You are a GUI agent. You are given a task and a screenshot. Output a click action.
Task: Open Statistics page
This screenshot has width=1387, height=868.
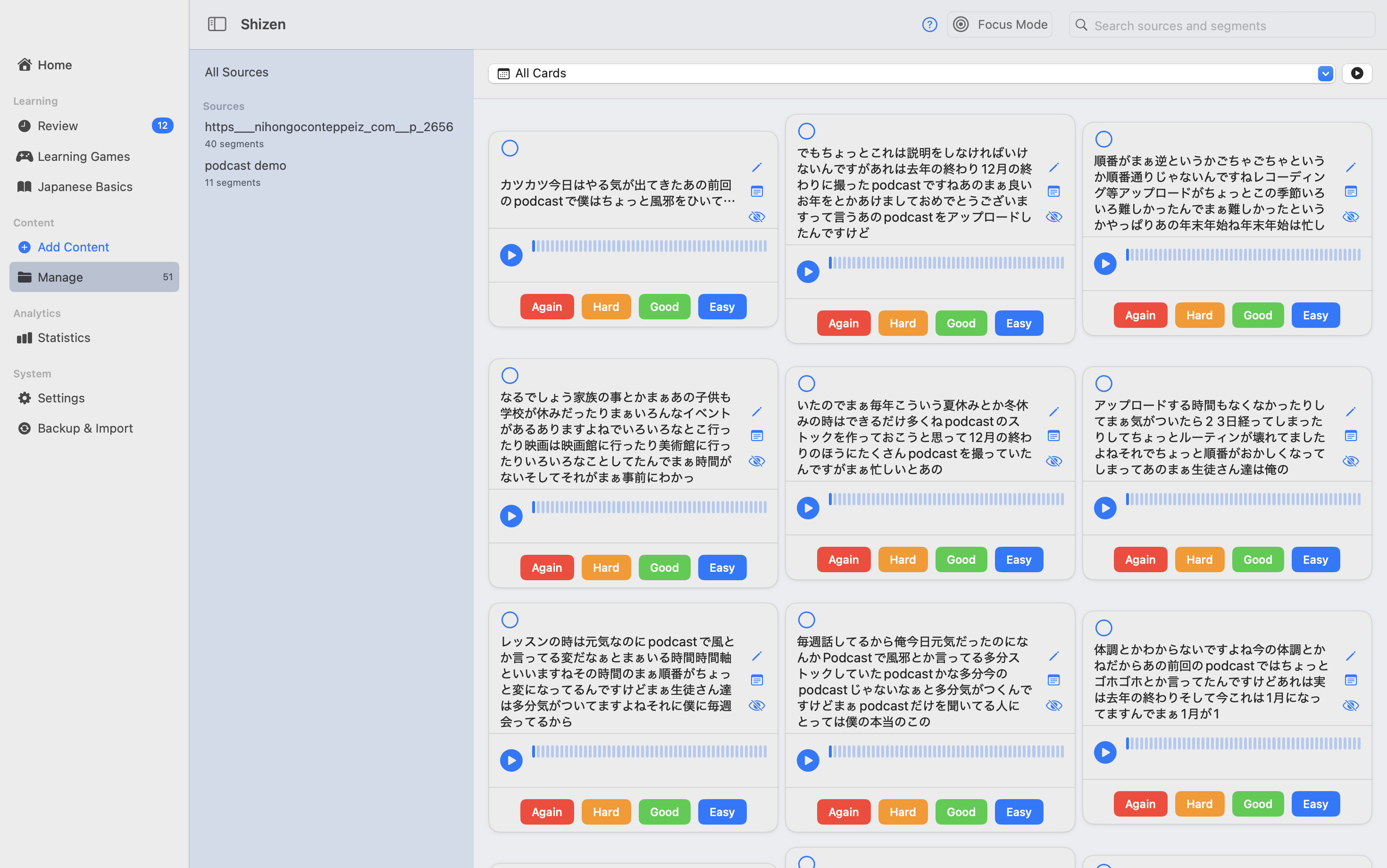click(94, 338)
